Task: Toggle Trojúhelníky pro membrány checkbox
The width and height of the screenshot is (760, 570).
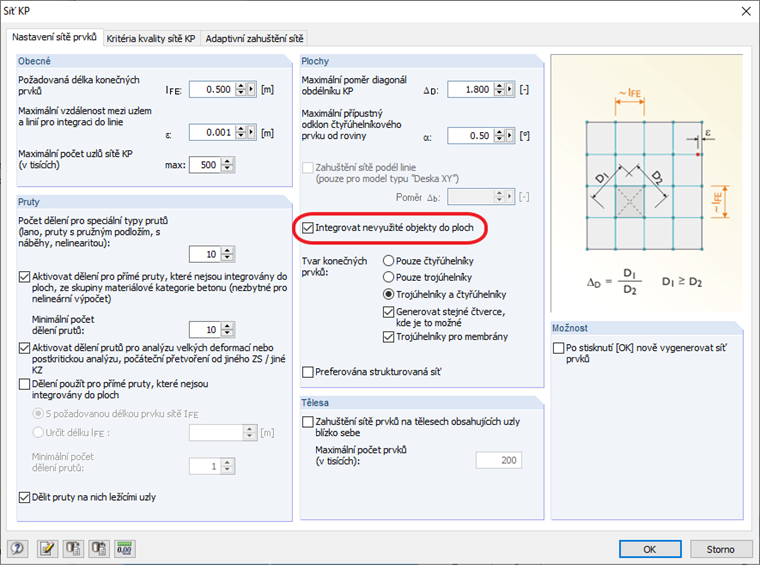Action: [x=388, y=336]
